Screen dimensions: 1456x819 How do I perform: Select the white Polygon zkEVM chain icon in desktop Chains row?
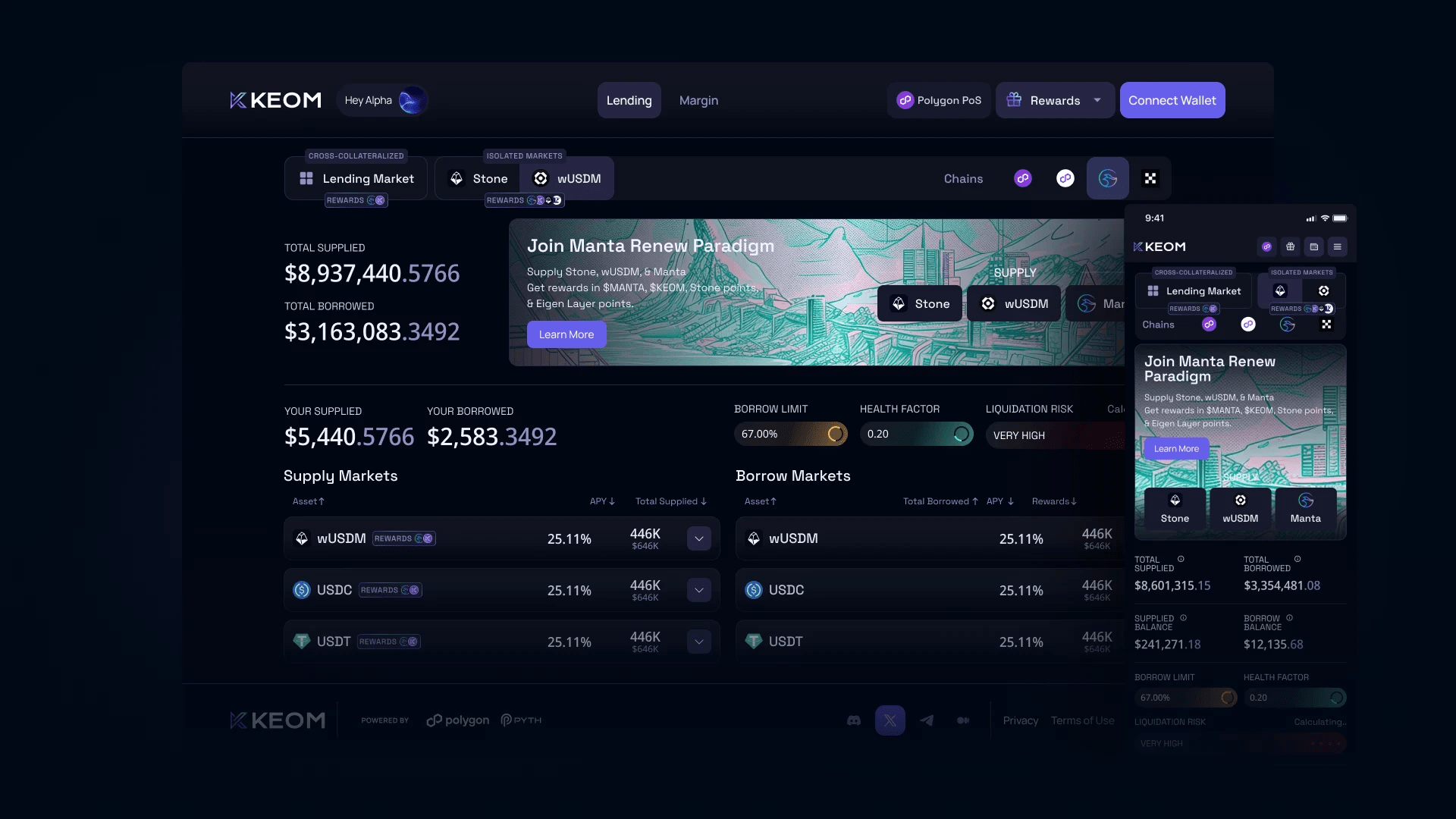click(x=1065, y=178)
